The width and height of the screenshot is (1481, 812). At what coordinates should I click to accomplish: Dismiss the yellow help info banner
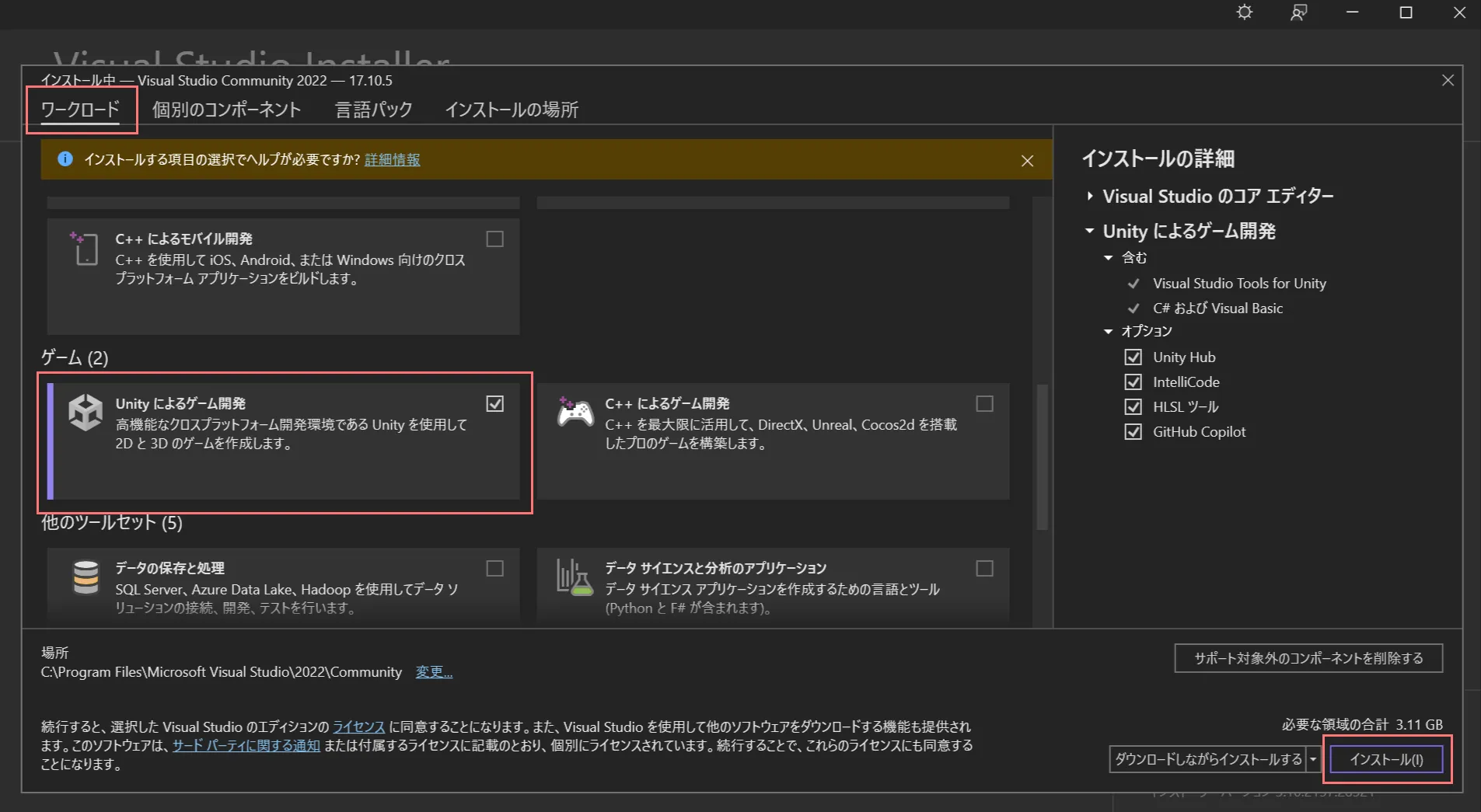1027,160
